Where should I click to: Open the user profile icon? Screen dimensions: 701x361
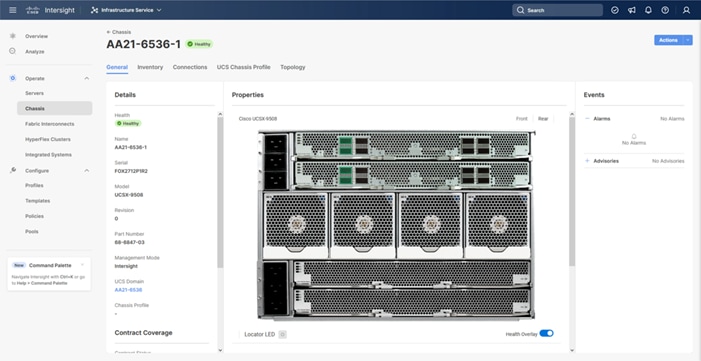click(x=686, y=10)
